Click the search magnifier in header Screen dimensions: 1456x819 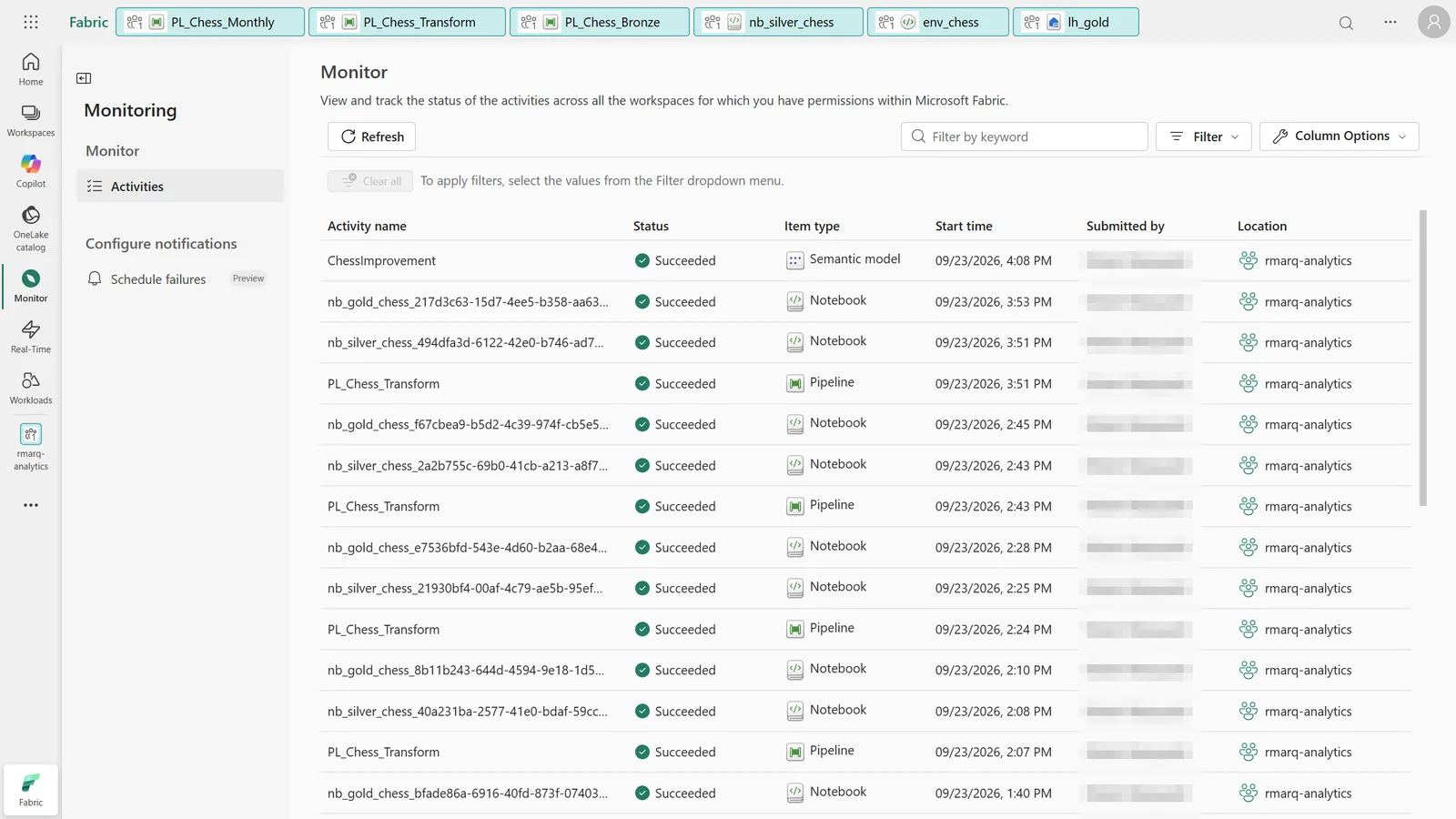click(1346, 23)
